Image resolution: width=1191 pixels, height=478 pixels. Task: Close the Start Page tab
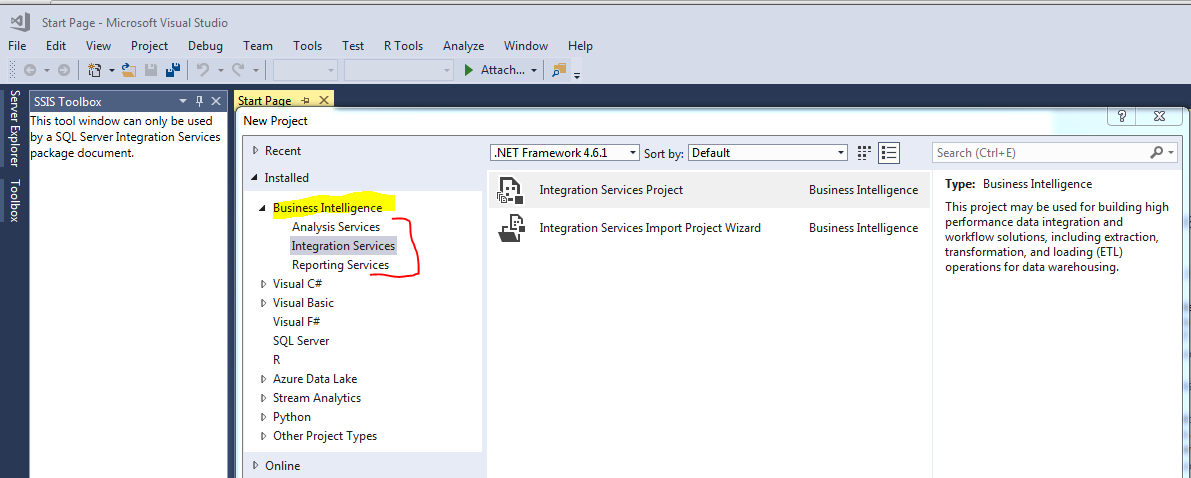[324, 100]
